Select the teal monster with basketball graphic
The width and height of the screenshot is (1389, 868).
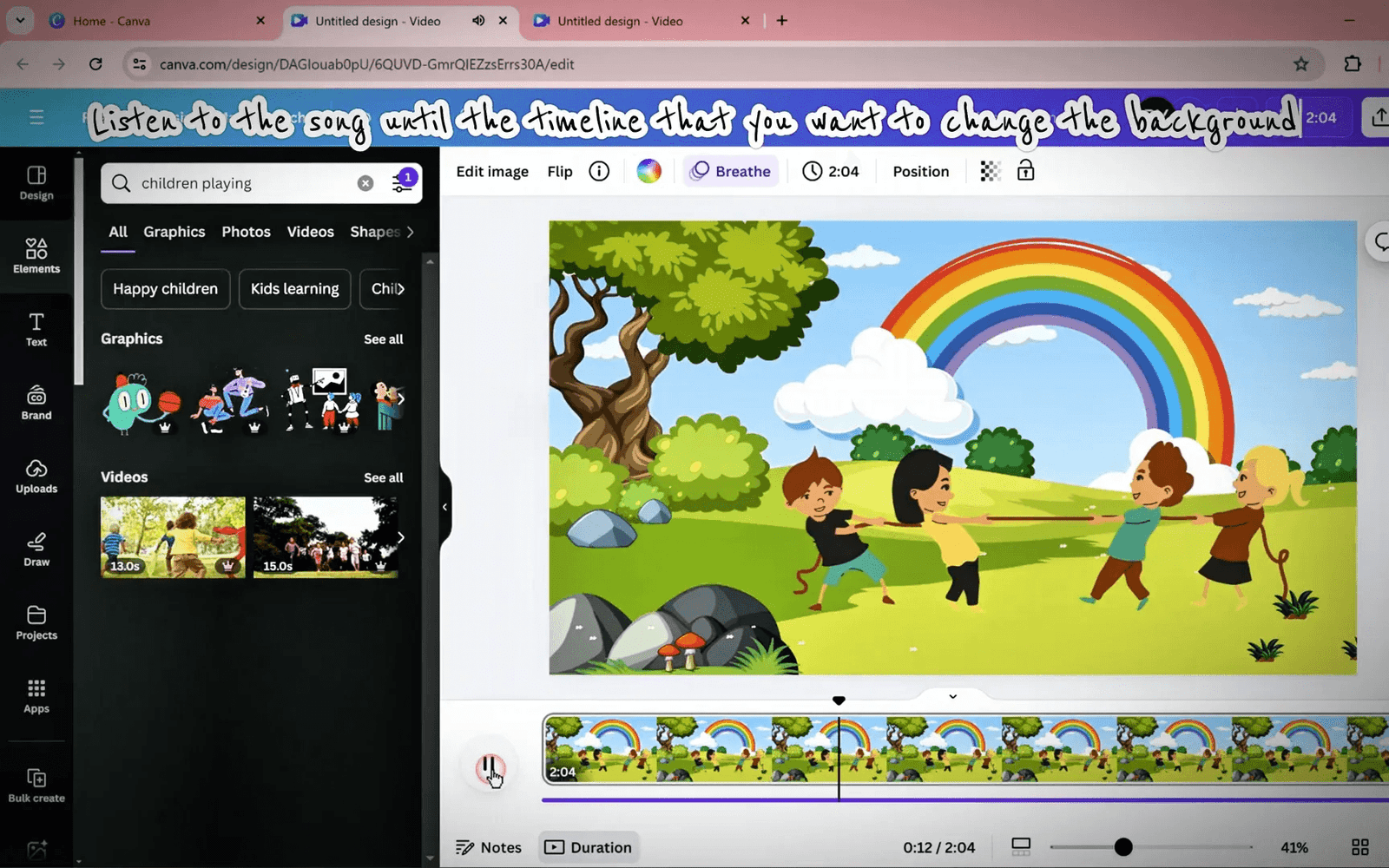click(x=142, y=402)
